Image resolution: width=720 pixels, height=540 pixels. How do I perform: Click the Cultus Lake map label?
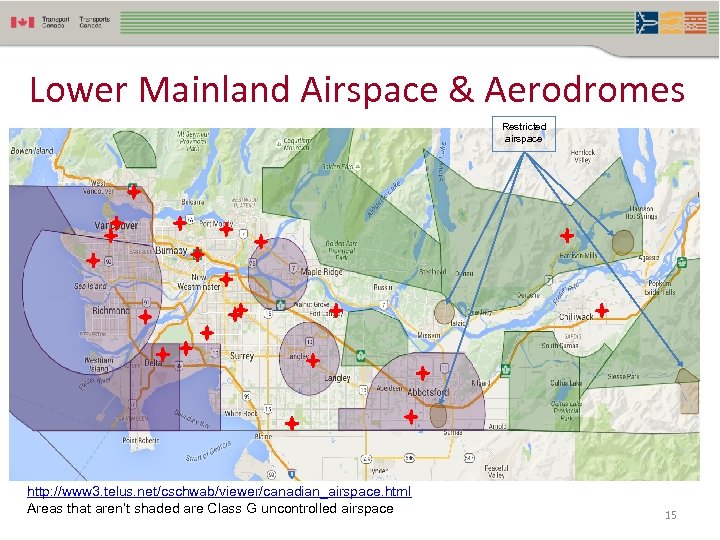[566, 383]
